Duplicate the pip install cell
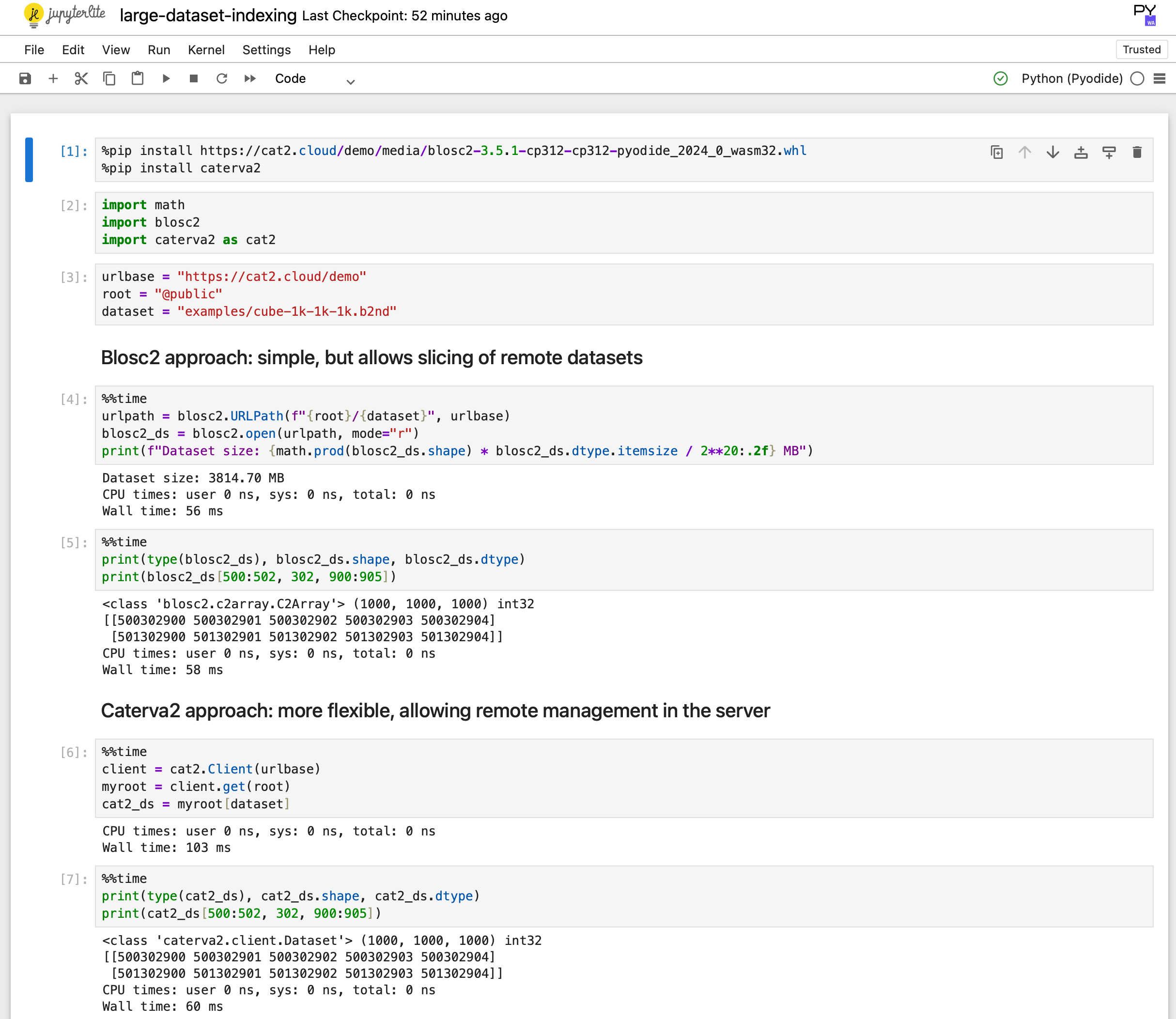 pyautogui.click(x=996, y=152)
